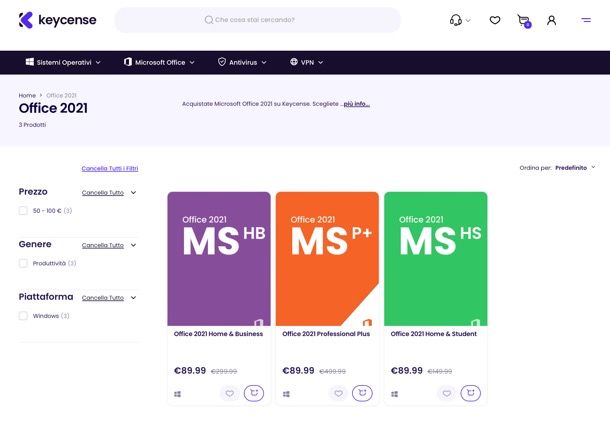Screen dimensions: 610x432
Task: Click the Office icon next to Microsoft Office
Action: pyautogui.click(x=128, y=62)
